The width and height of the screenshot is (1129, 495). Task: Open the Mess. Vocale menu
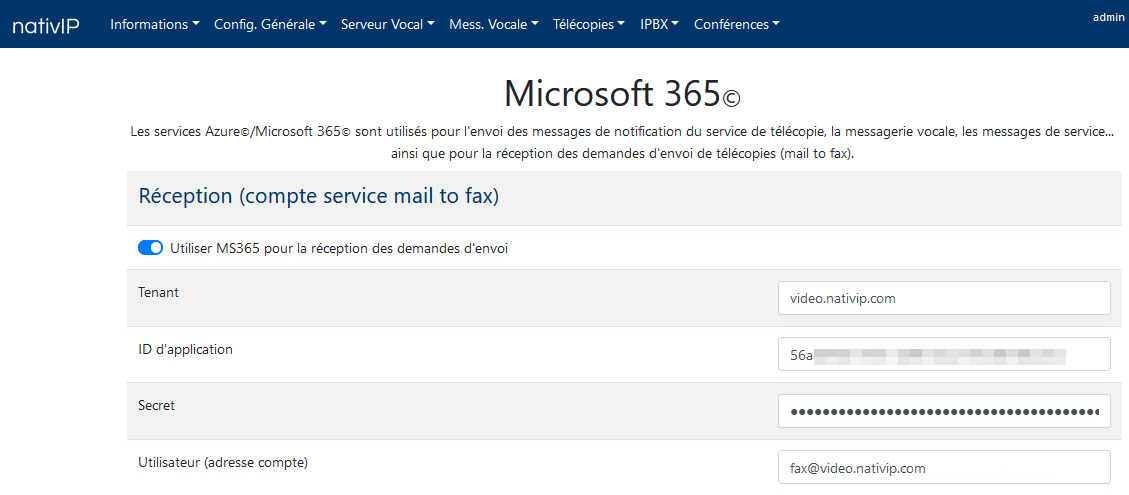click(493, 24)
